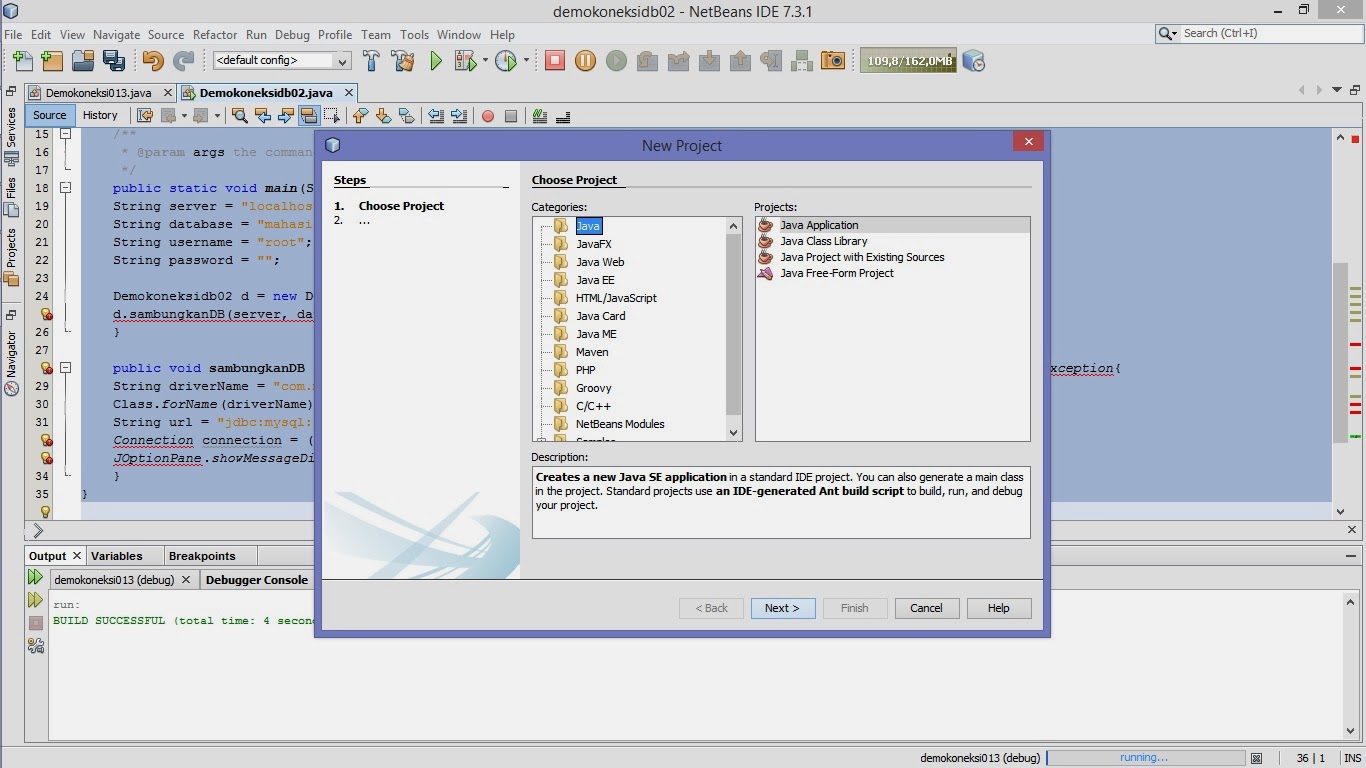1366x768 pixels.
Task: Click the memory usage bar 109,8/162,0MB
Action: (x=908, y=61)
